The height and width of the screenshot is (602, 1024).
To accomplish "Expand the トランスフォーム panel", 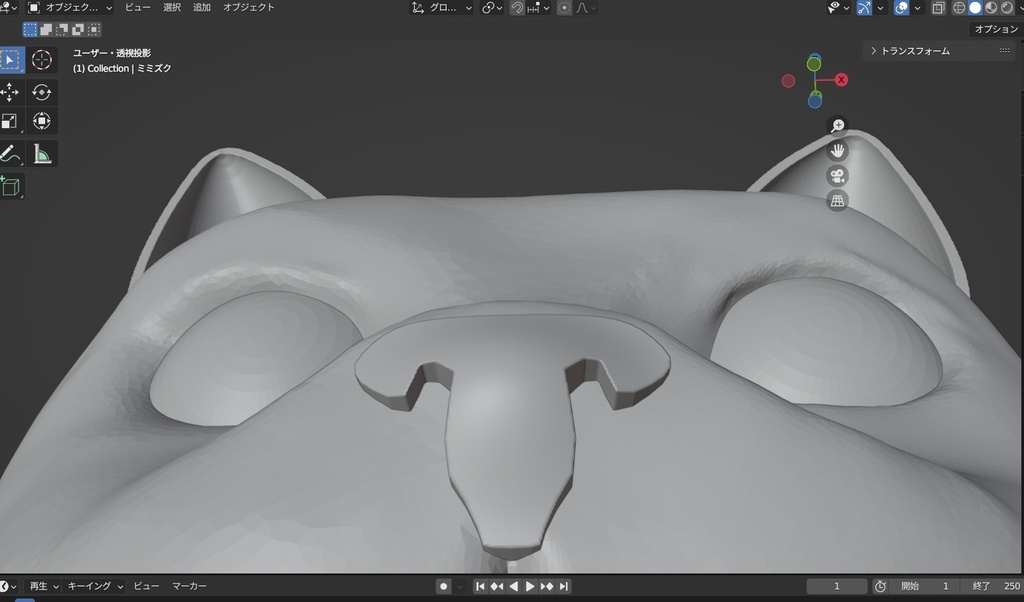I will [x=940, y=51].
